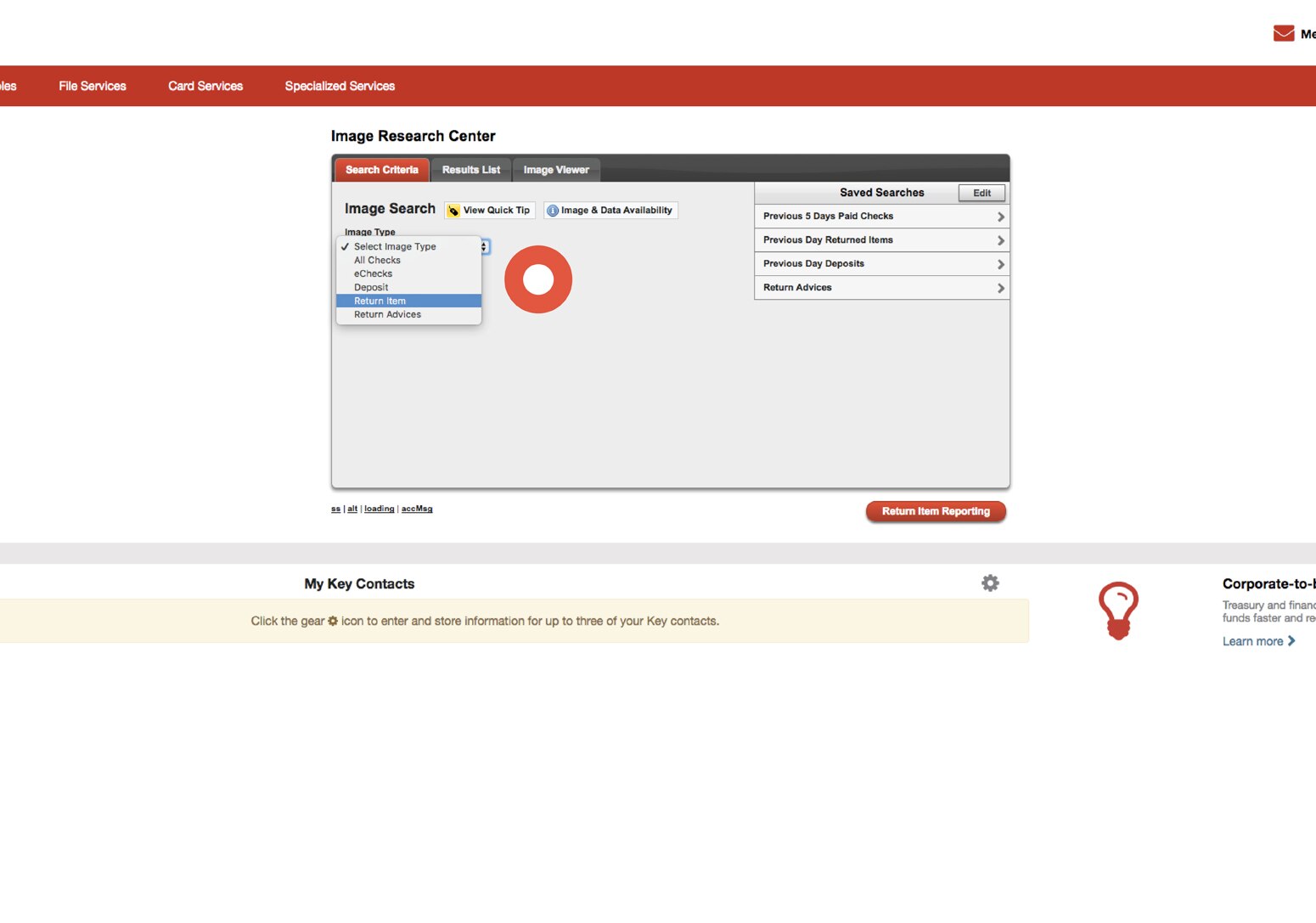
Task: Click the Image & Data Availability info icon
Action: pyautogui.click(x=552, y=210)
